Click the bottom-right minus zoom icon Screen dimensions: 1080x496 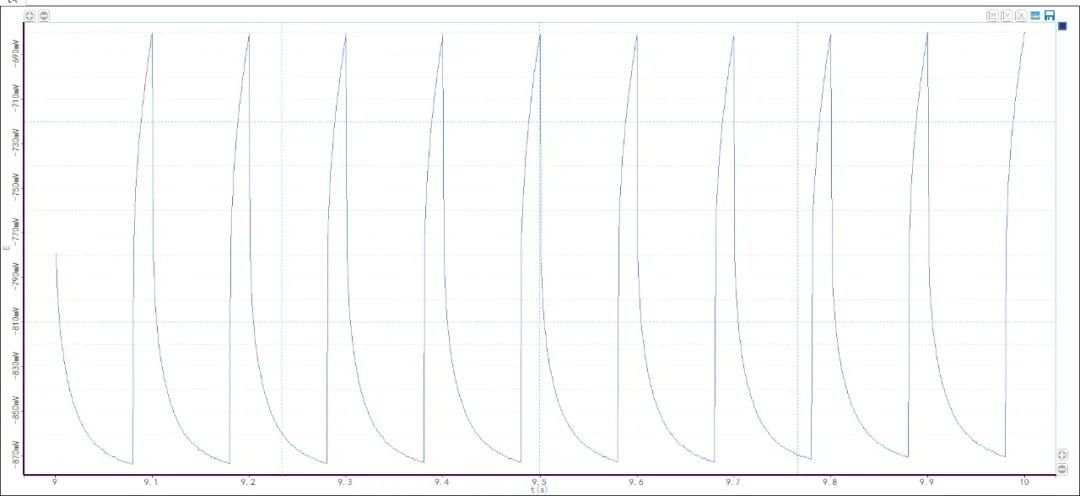click(1061, 468)
